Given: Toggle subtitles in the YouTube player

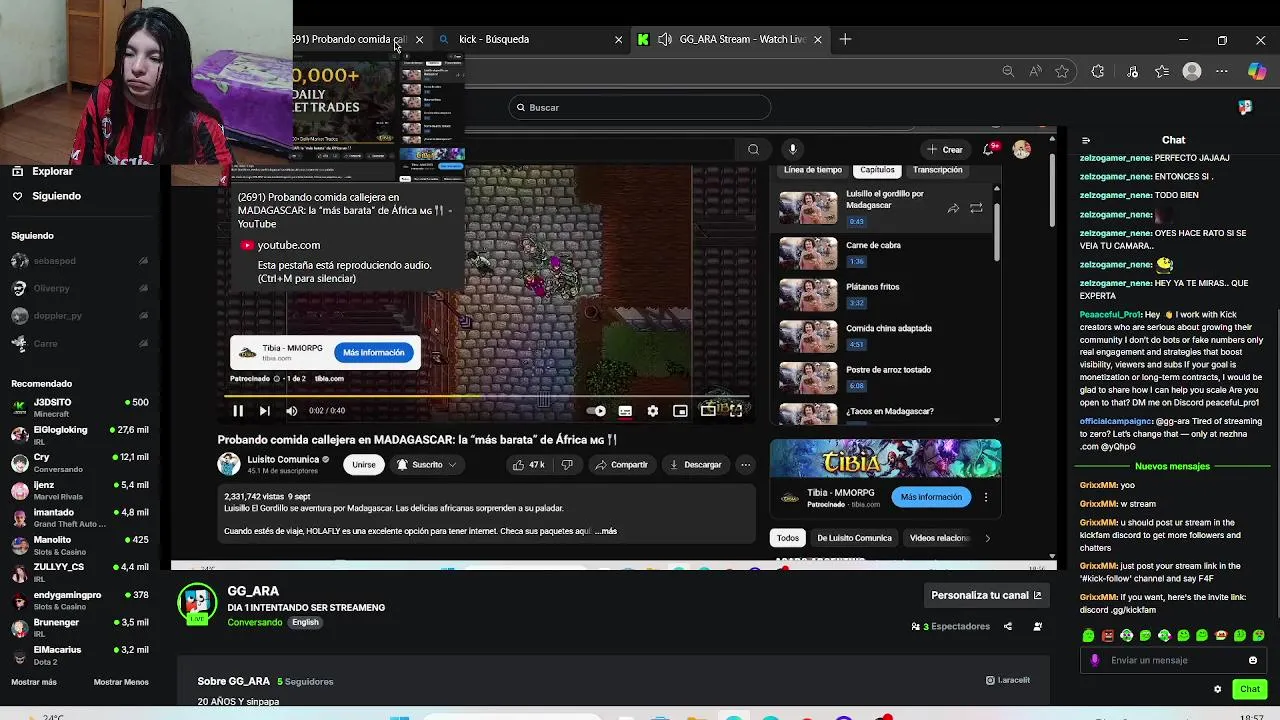Looking at the screenshot, I should (x=625, y=411).
